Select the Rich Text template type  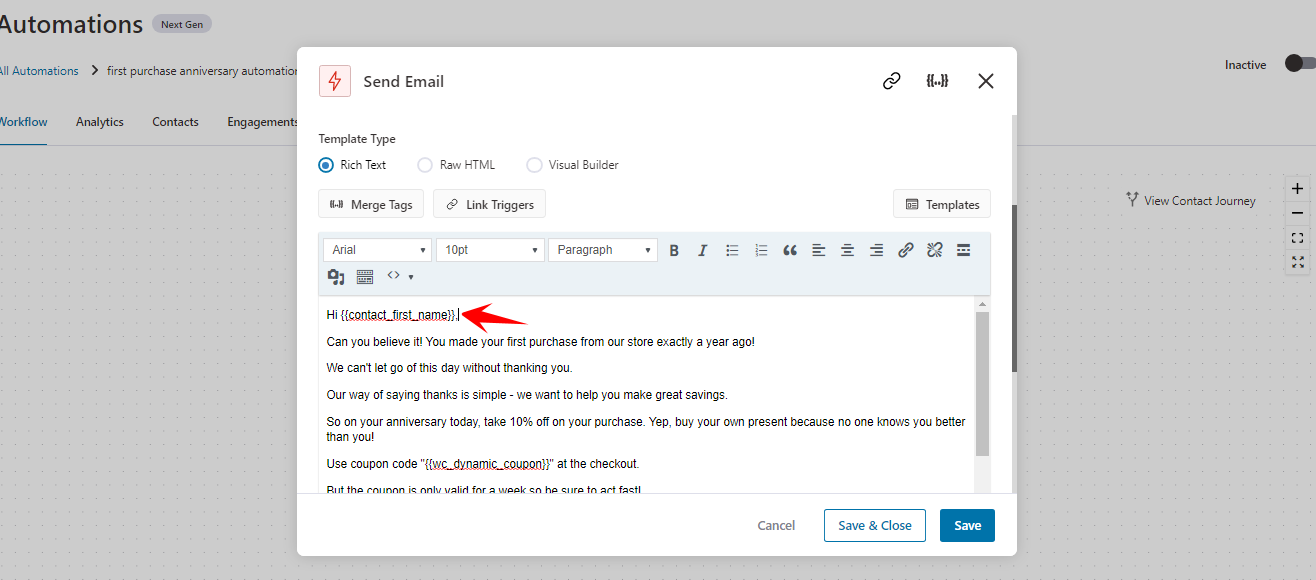click(x=326, y=165)
